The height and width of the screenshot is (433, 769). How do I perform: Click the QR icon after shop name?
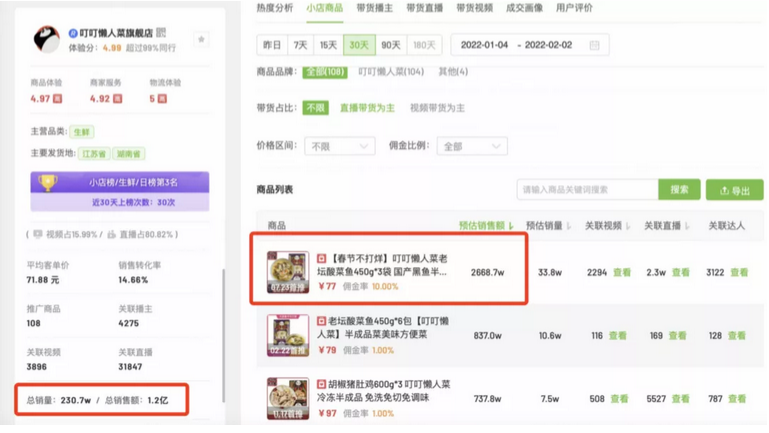161,33
